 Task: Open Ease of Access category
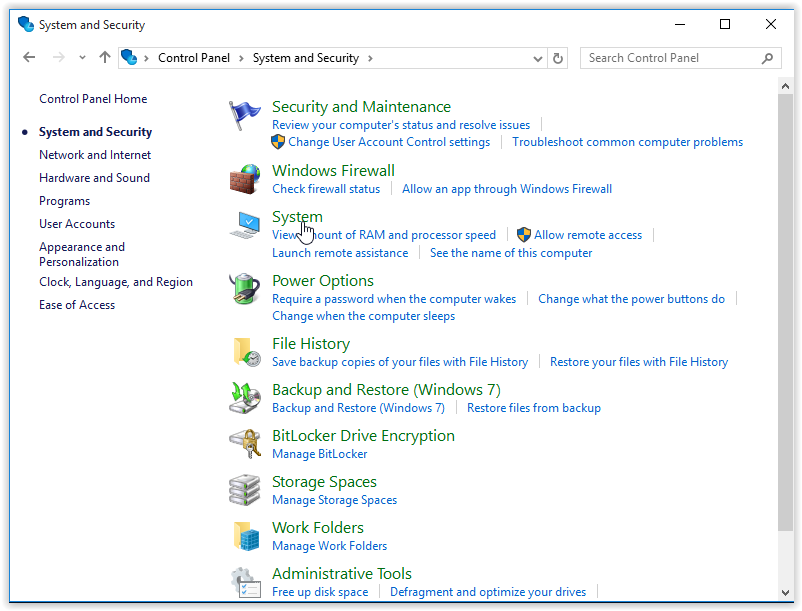[x=77, y=305]
